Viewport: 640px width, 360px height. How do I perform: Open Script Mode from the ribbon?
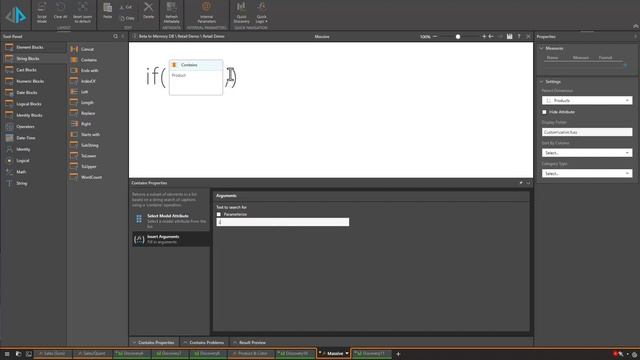coord(42,12)
